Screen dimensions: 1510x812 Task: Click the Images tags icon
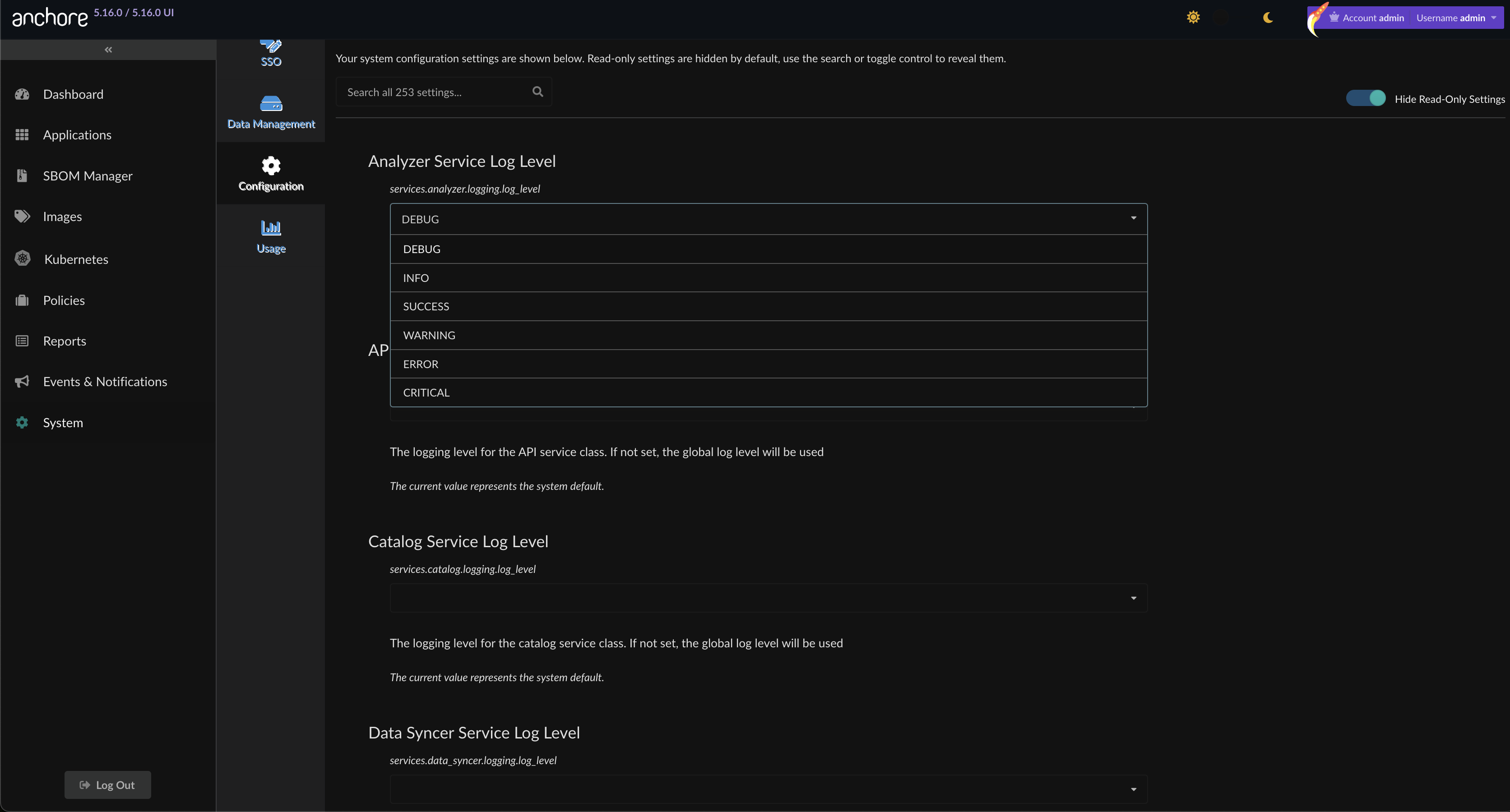(22, 216)
